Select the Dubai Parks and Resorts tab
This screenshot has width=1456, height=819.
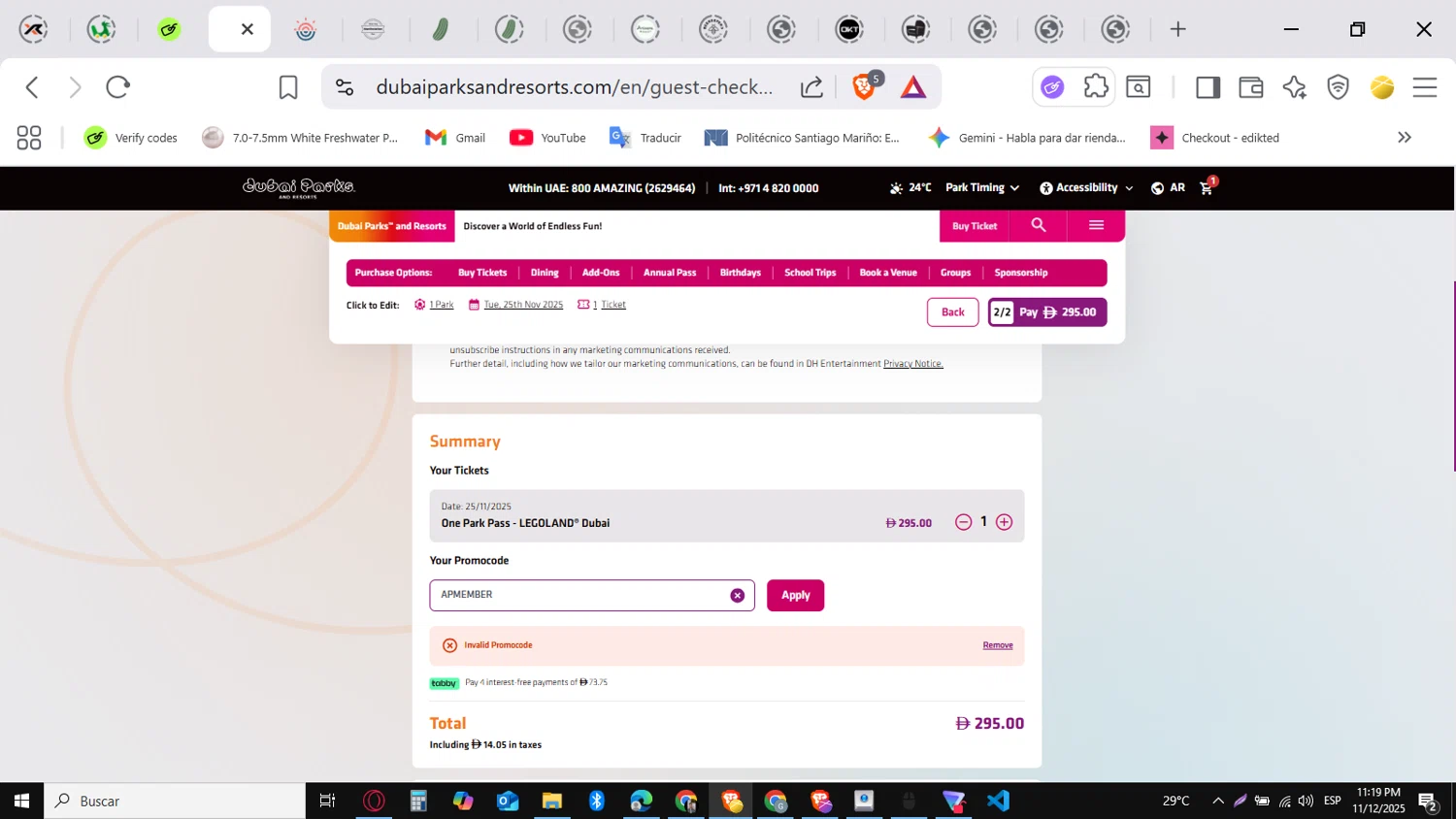pos(392,226)
